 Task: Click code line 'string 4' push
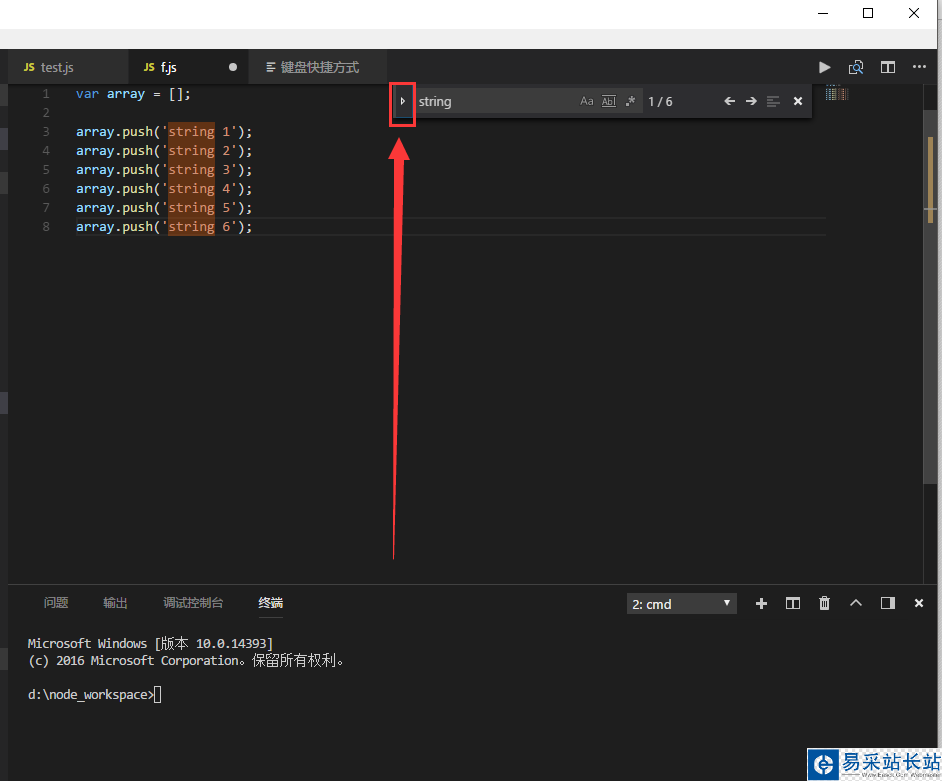click(x=164, y=189)
